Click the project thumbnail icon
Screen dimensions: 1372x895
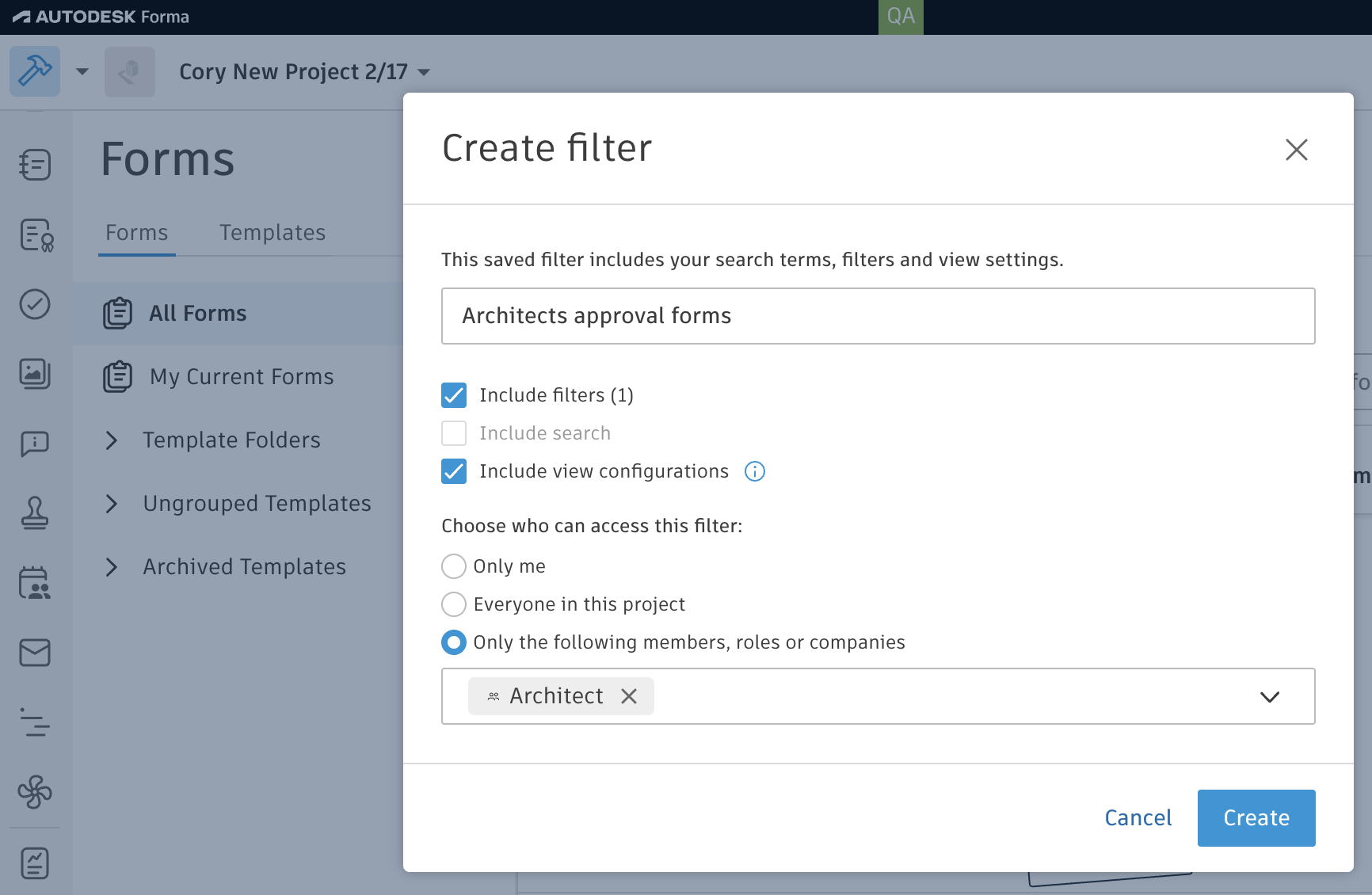click(x=130, y=72)
